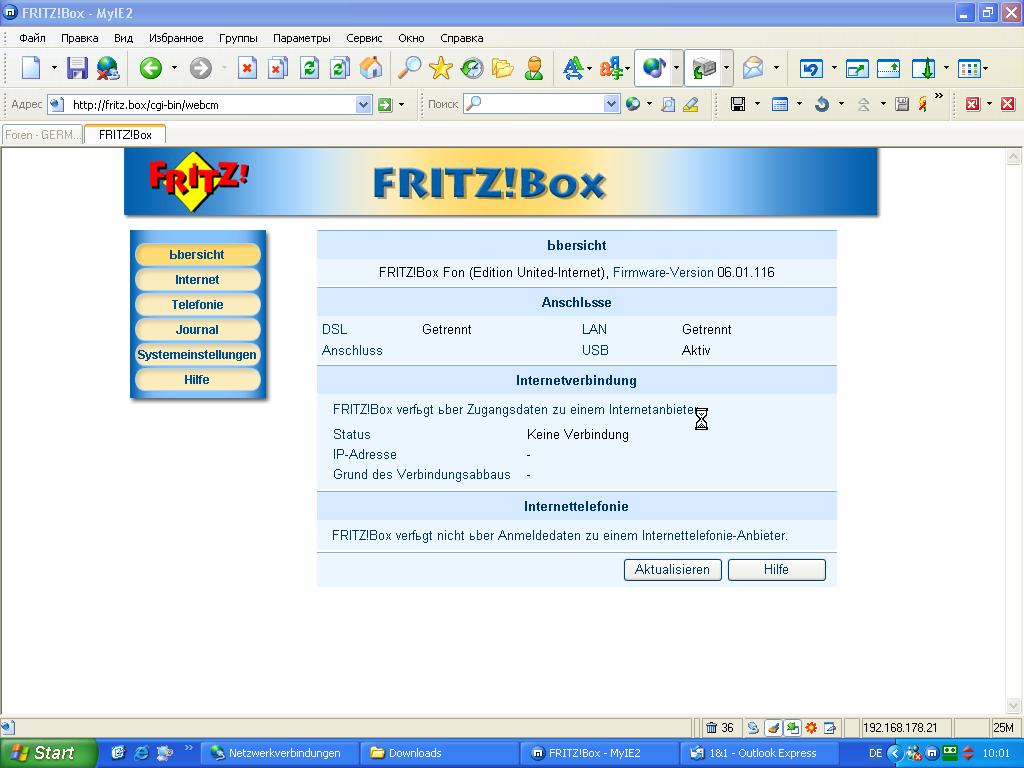The height and width of the screenshot is (768, 1024).
Task: Click the single-page refresh icon
Action: [x=310, y=68]
